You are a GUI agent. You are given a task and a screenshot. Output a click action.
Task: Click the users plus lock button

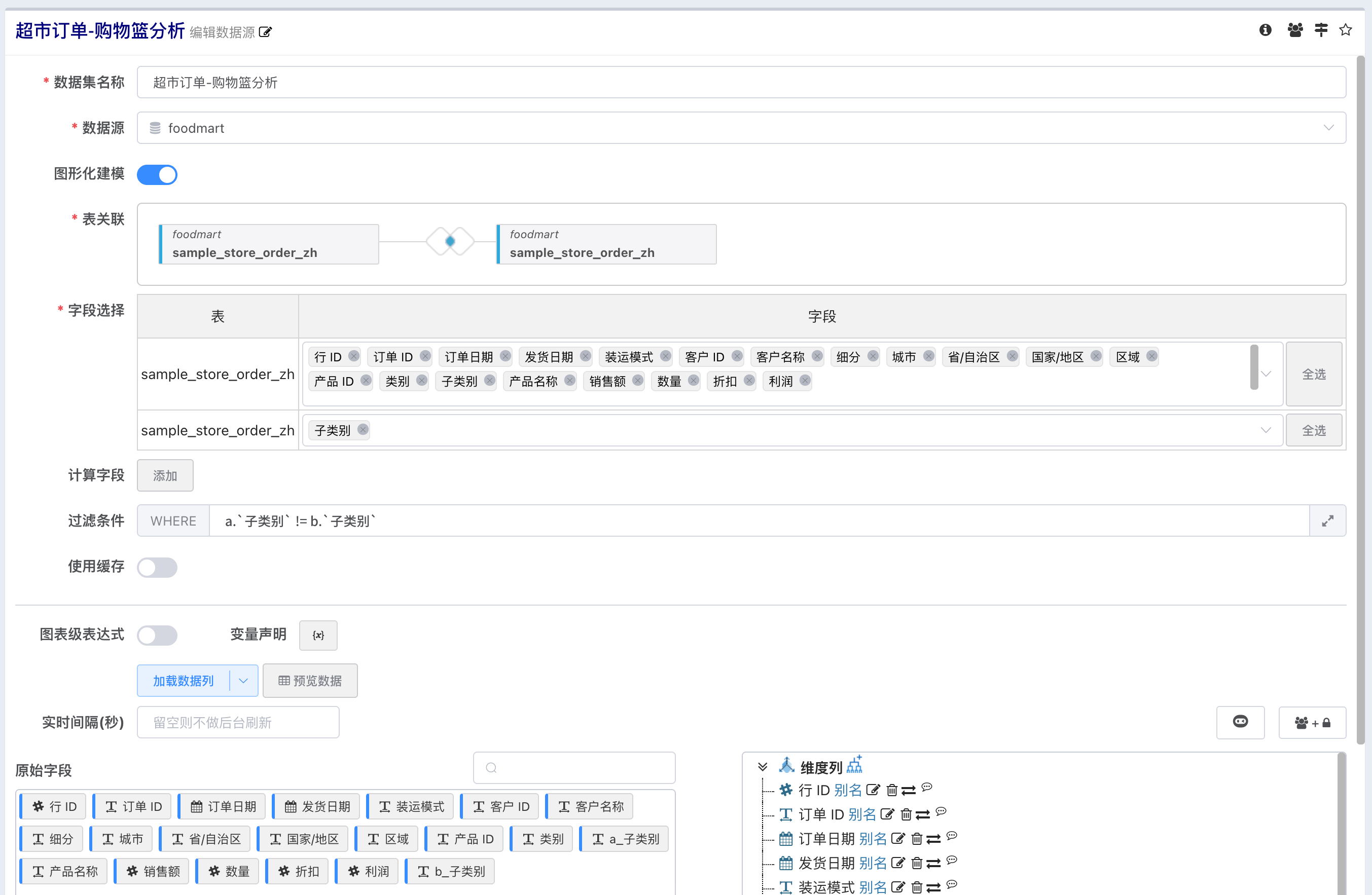1312,722
